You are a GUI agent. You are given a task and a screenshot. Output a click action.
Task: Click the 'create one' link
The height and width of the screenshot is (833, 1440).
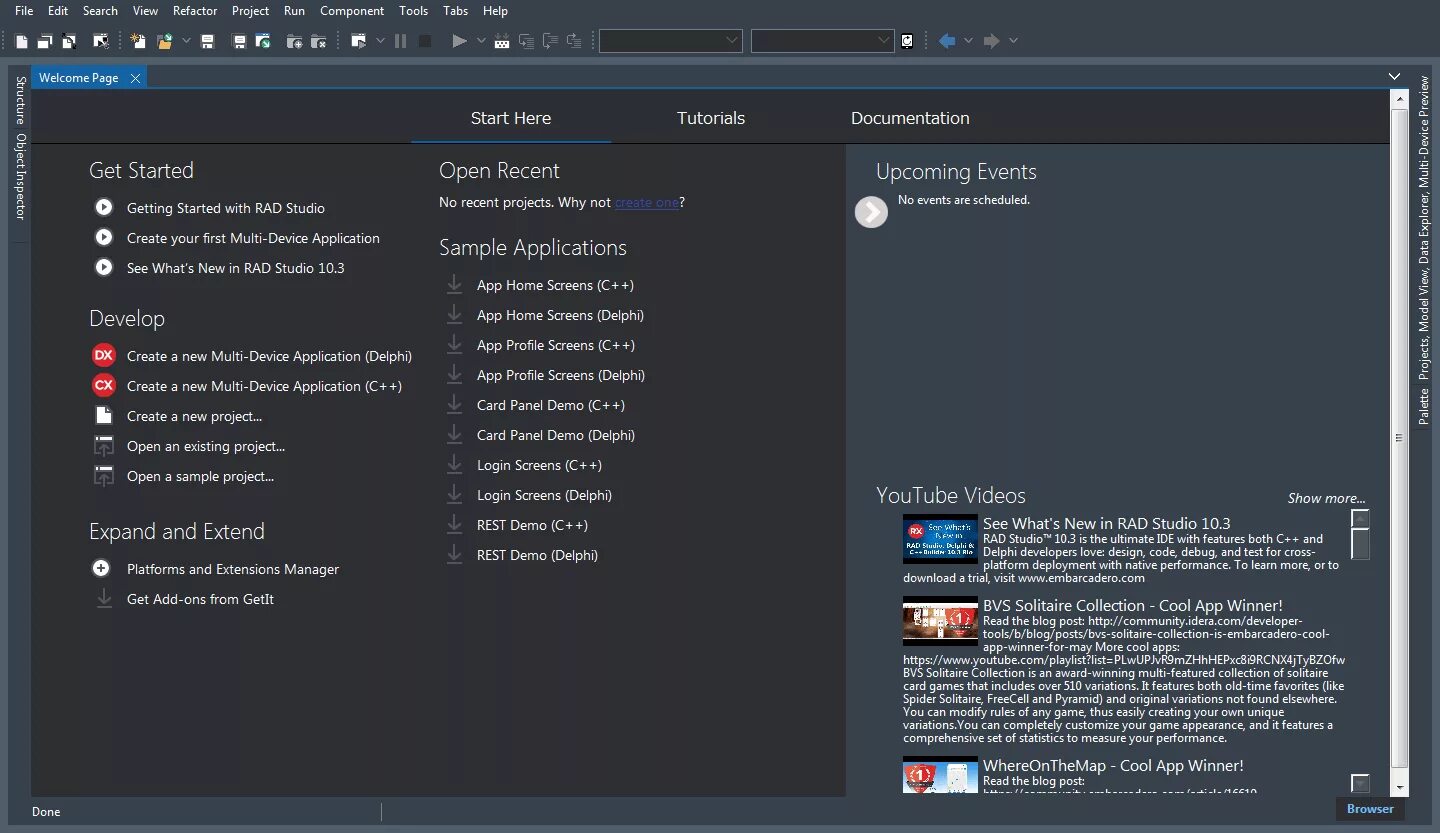point(647,202)
